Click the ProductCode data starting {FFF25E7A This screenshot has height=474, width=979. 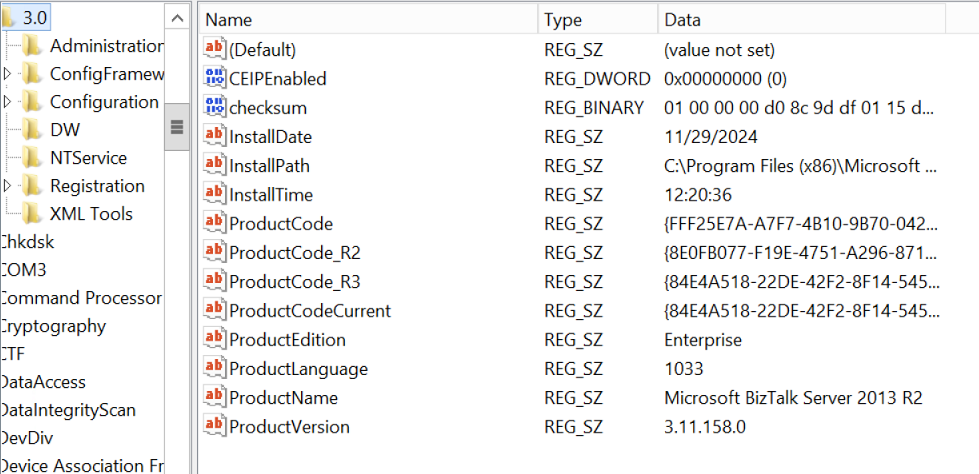point(802,224)
